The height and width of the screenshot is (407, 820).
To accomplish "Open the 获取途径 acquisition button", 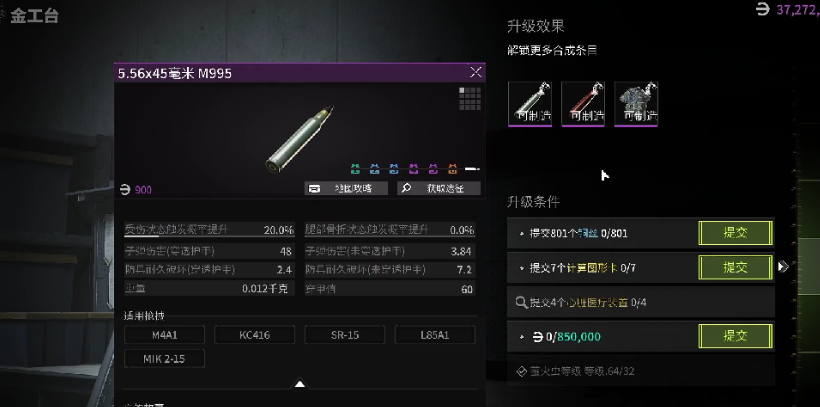I will coord(439,188).
